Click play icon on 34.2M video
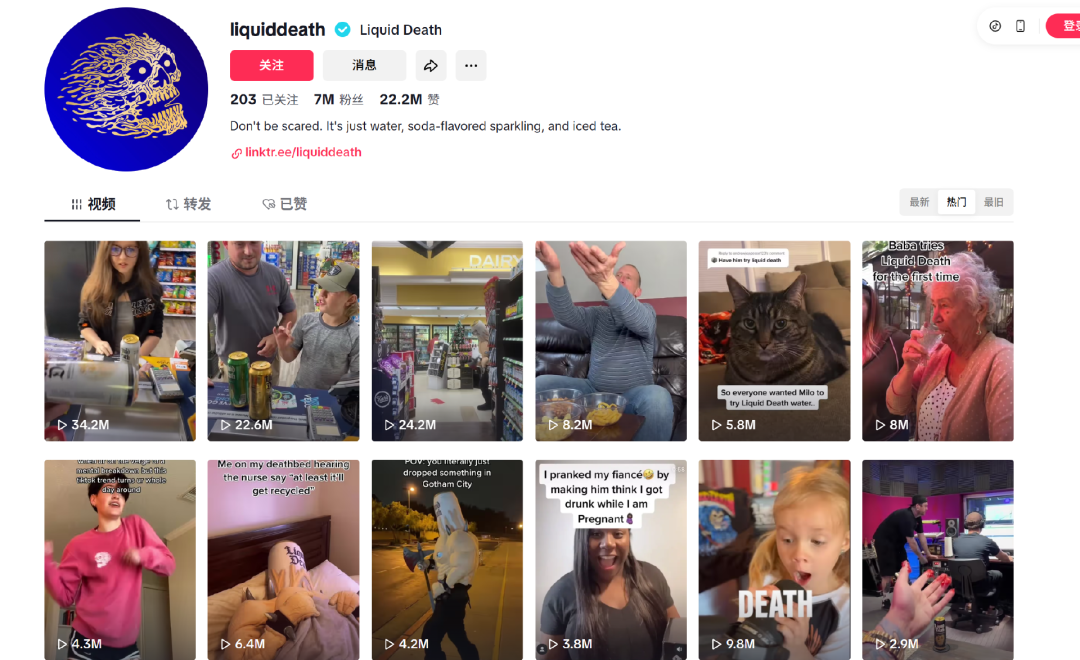 [62, 425]
